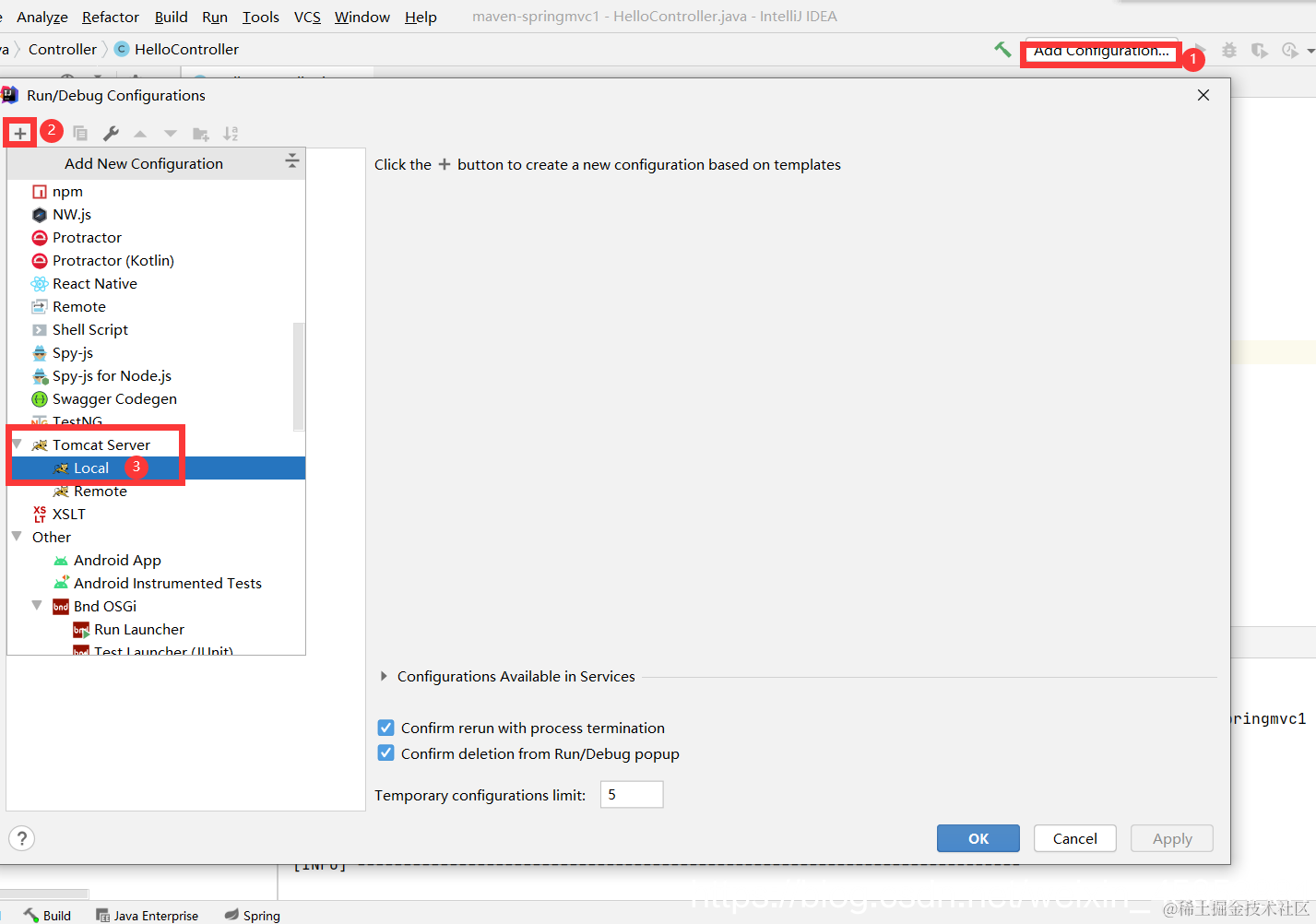The image size is (1316, 924).
Task: Click the HelloController breadcrumb
Action: (176, 49)
